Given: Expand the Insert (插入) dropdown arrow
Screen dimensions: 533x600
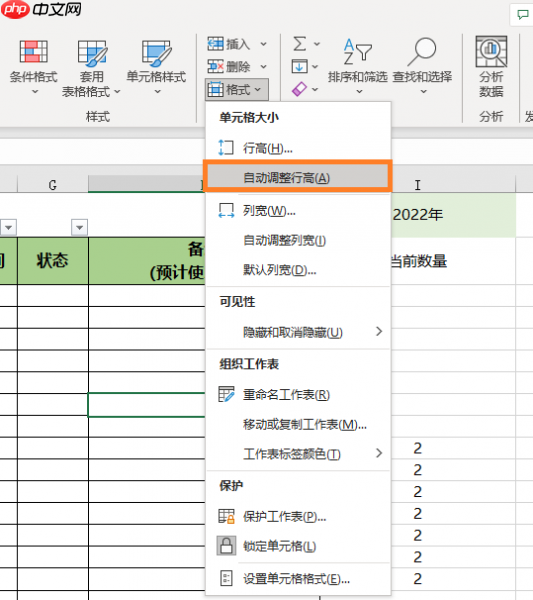Looking at the screenshot, I should [x=264, y=44].
